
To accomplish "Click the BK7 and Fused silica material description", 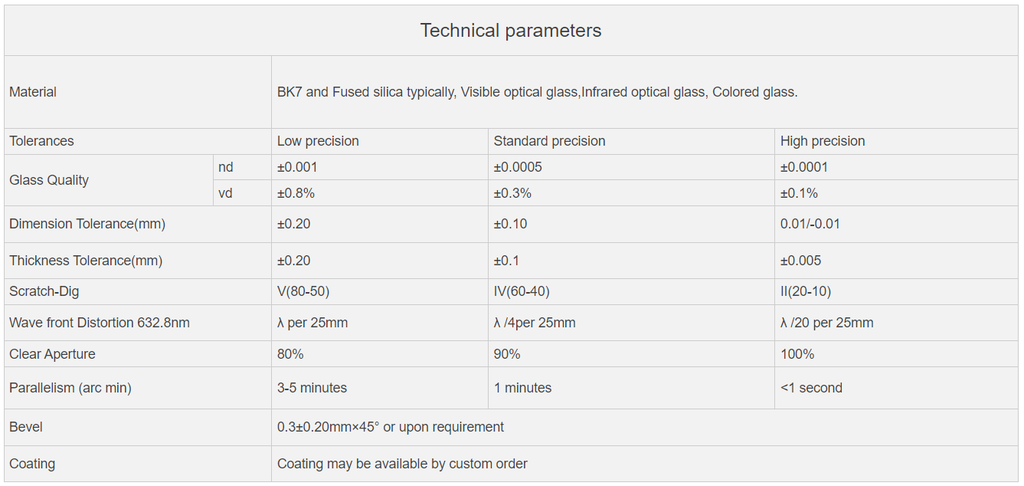I will (x=537, y=92).
